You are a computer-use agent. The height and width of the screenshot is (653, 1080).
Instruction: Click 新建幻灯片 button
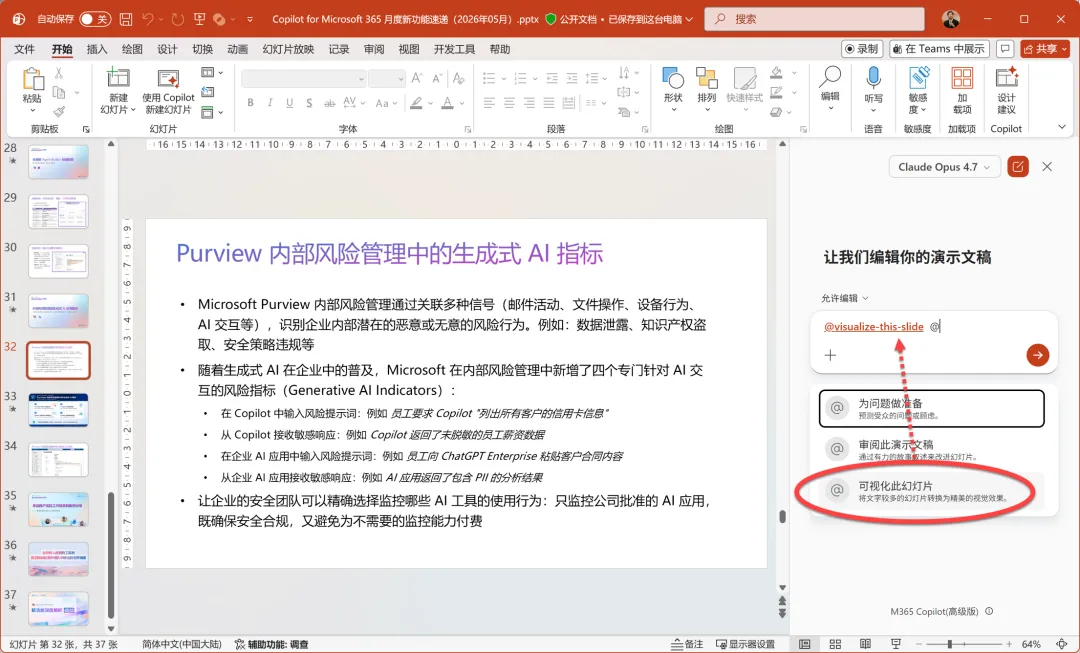118,90
